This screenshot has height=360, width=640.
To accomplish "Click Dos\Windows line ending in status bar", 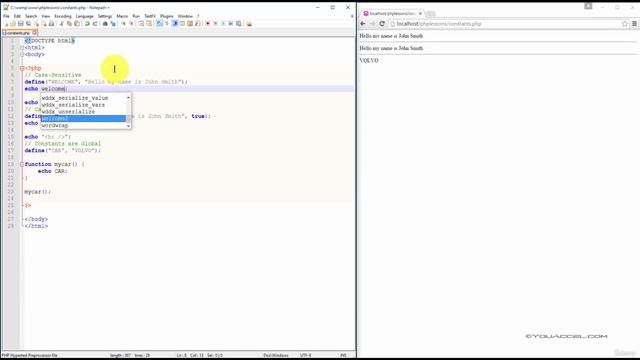I will tap(276, 355).
